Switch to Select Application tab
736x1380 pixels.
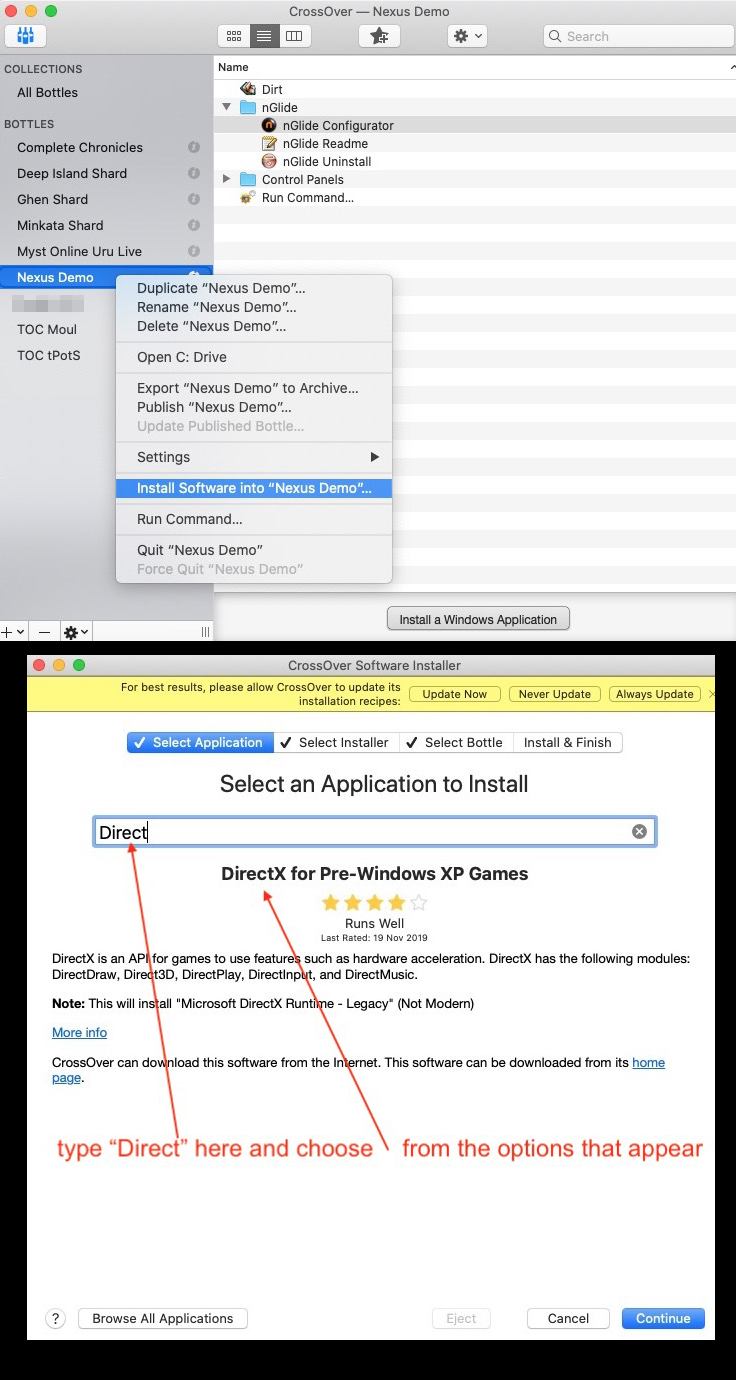pos(200,742)
